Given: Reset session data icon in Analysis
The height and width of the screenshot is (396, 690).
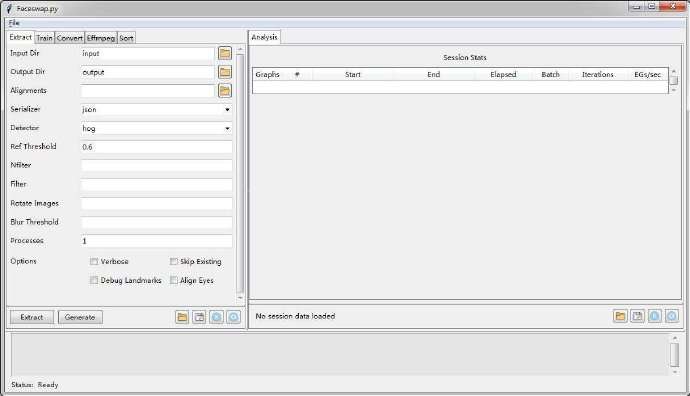Looking at the screenshot, I should click(672, 316).
